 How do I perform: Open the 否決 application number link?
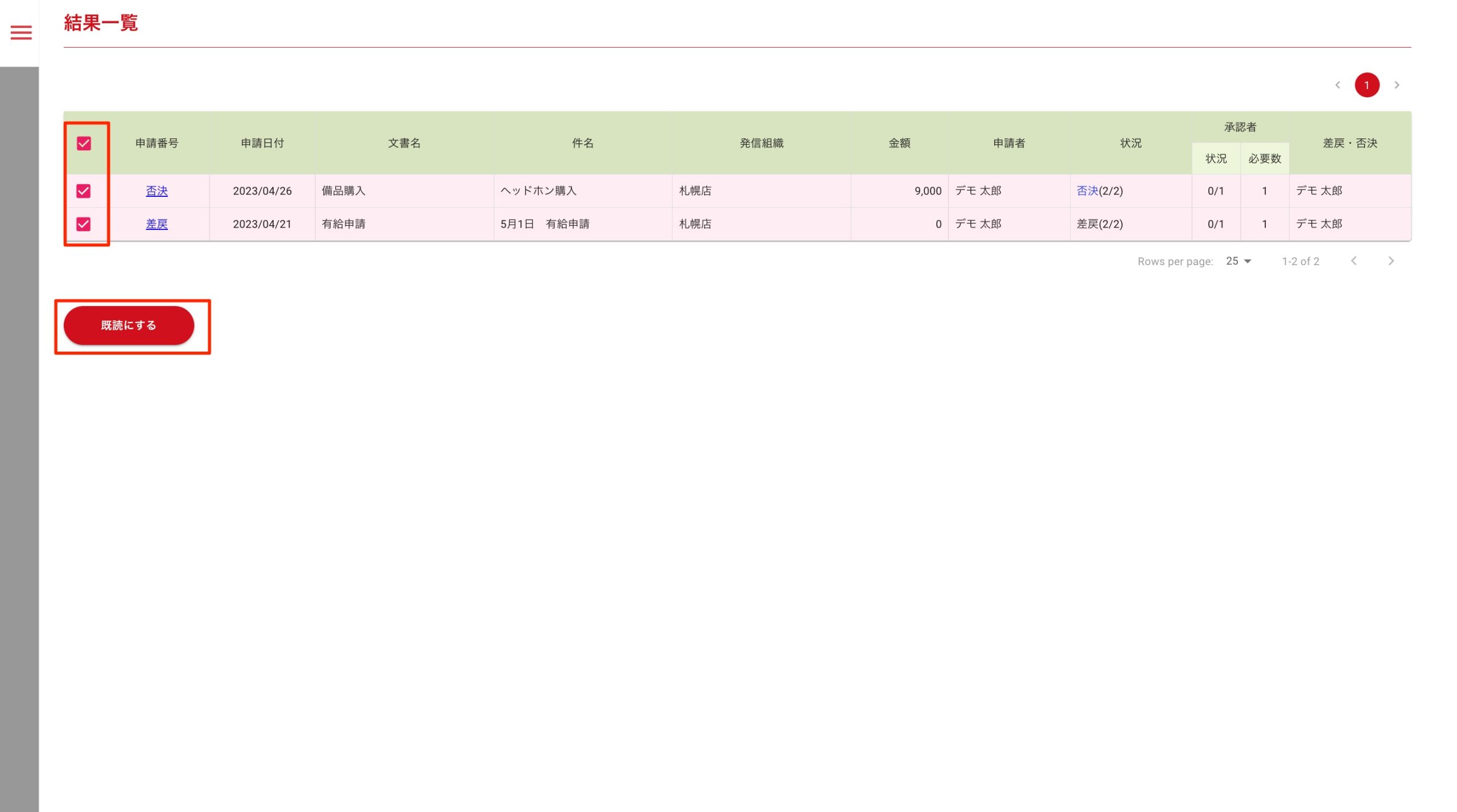(157, 191)
